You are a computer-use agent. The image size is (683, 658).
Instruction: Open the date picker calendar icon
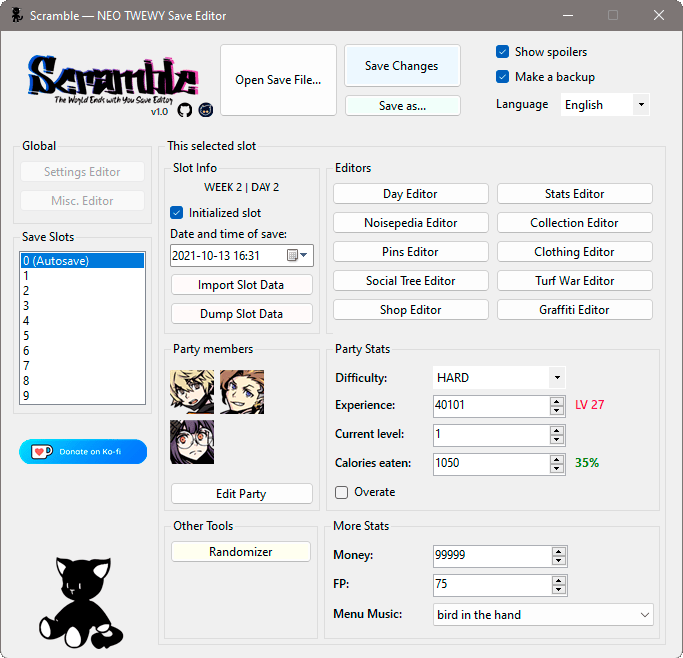[x=292, y=255]
